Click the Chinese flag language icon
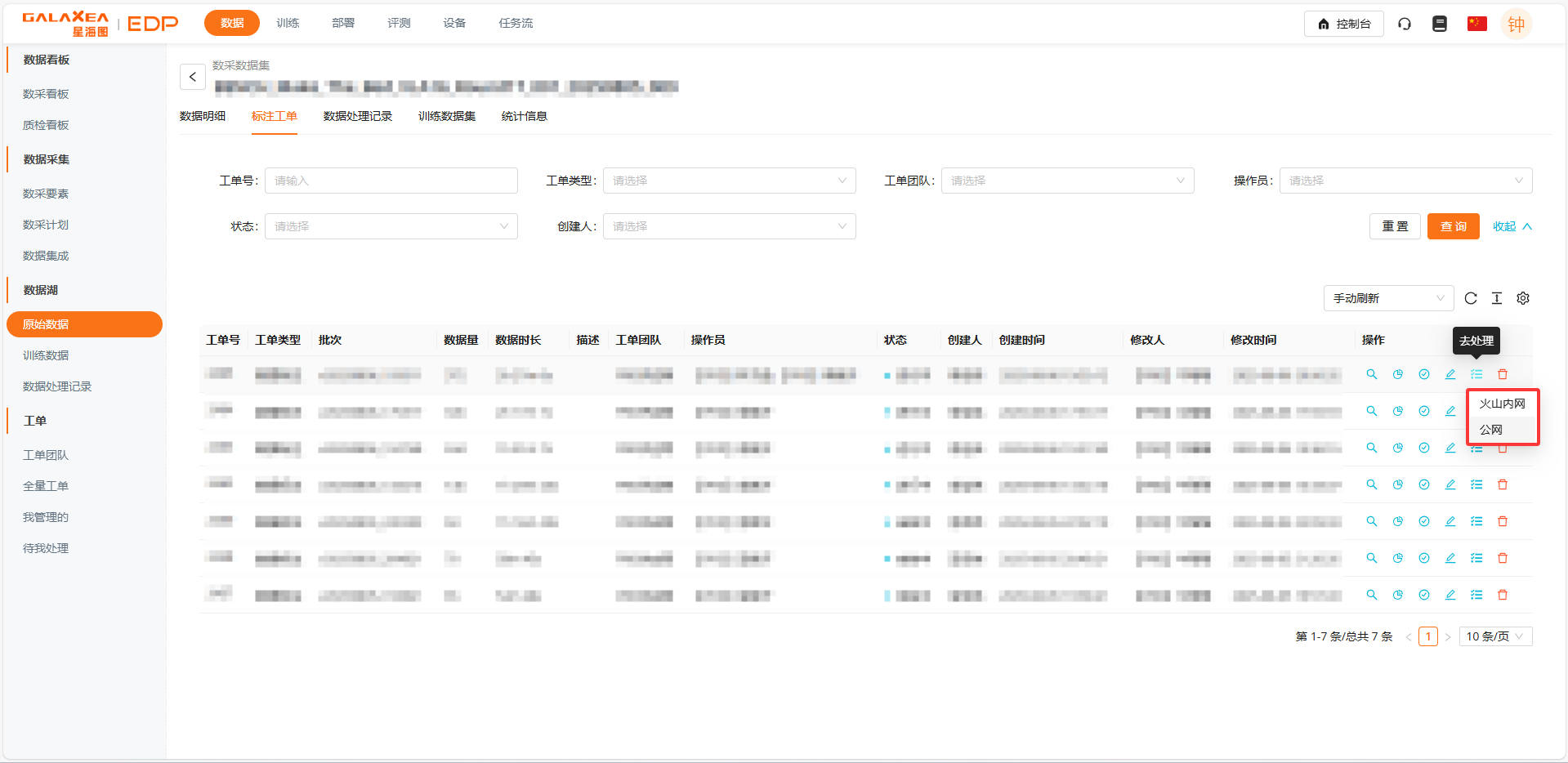This screenshot has height=763, width=1568. tap(1476, 24)
